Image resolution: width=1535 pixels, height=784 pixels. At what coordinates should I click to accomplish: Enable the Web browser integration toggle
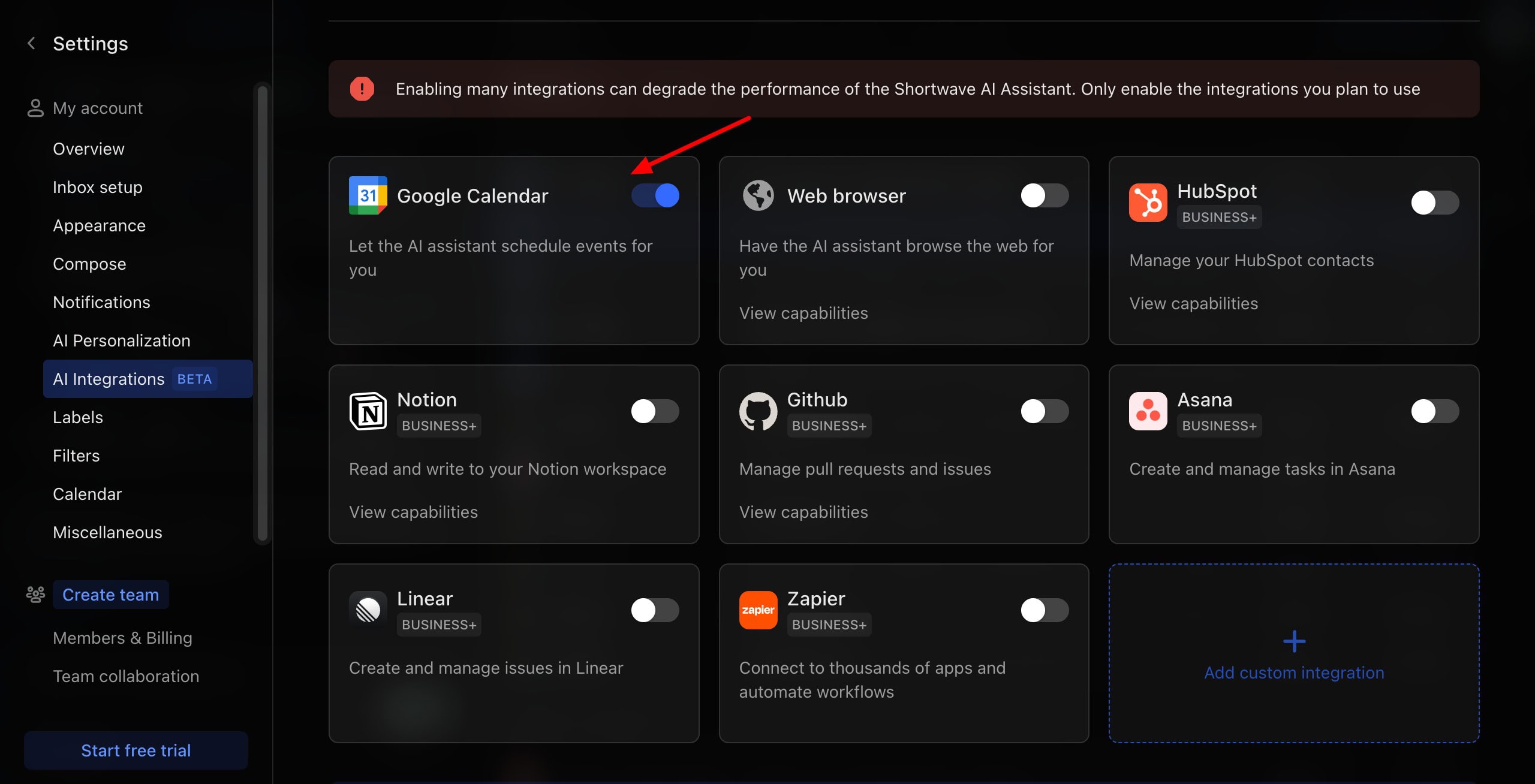tap(1045, 195)
